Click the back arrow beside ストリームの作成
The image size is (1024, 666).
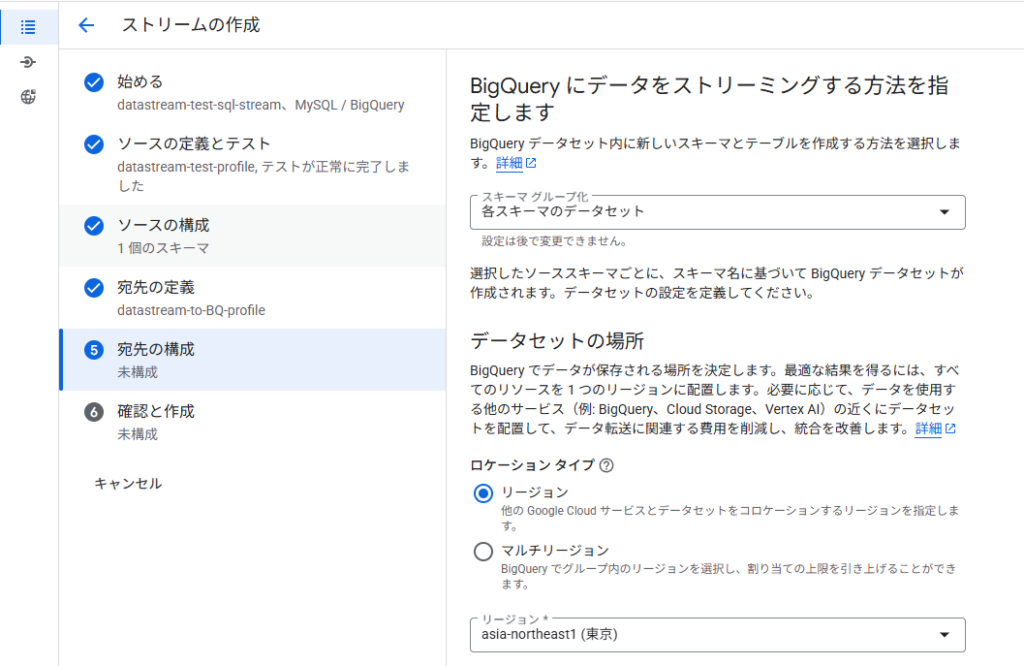click(87, 26)
